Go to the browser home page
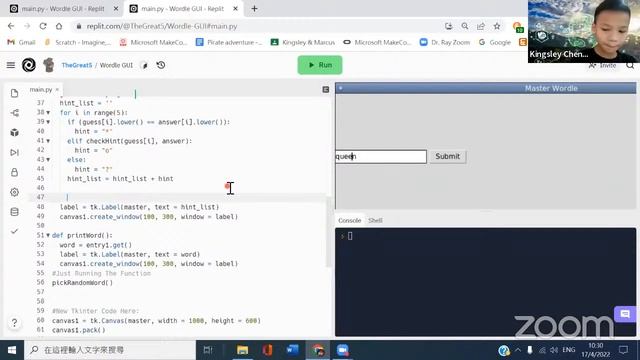 click(x=59, y=26)
